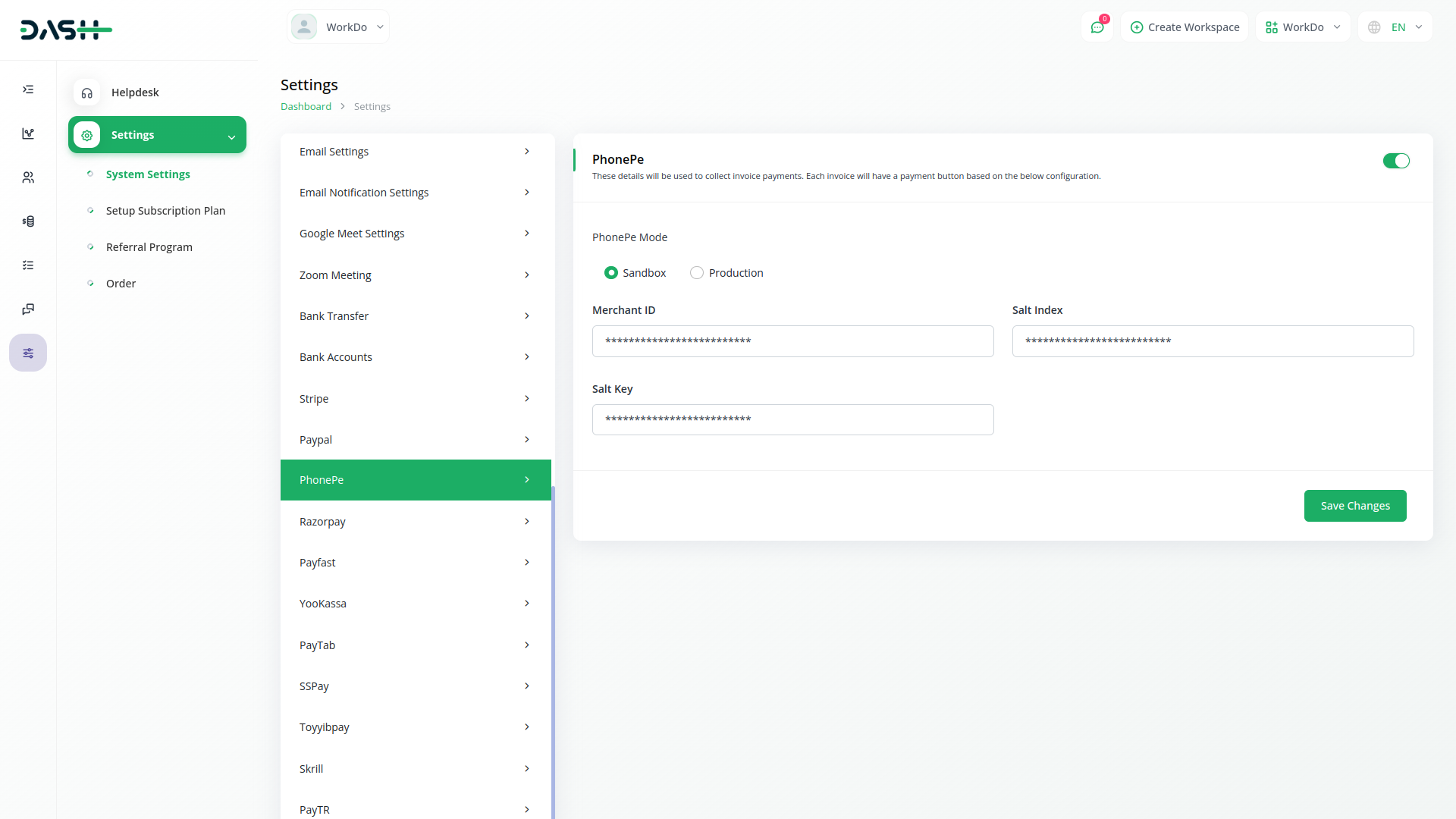This screenshot has height=819, width=1456.
Task: Select Sandbox mode radio button
Action: coord(611,273)
